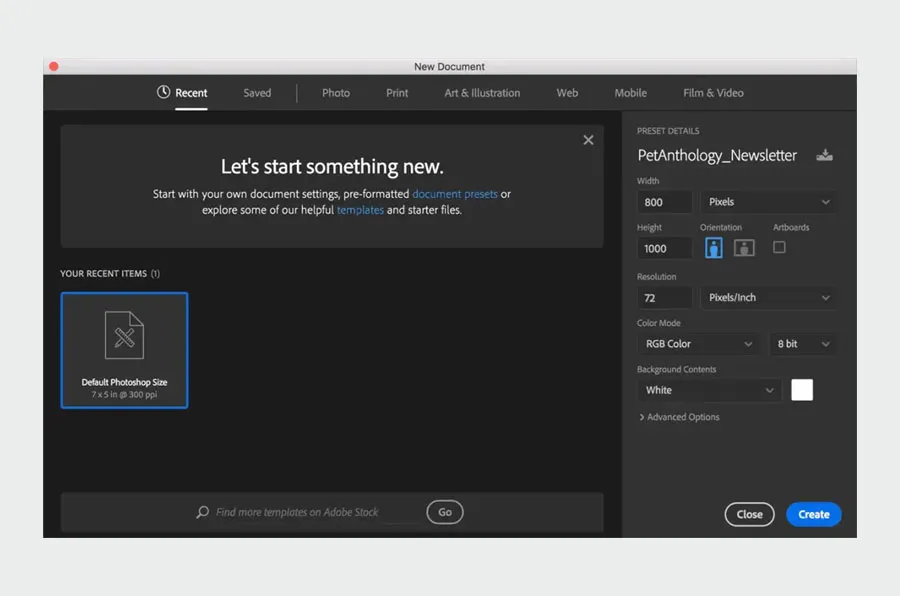Image resolution: width=900 pixels, height=596 pixels.
Task: Click the Adobe Stock search magnifier icon
Action: tap(204, 512)
